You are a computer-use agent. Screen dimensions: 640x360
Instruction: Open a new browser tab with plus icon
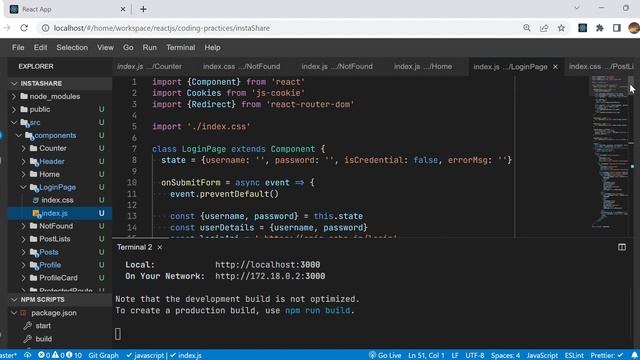coord(143,9)
